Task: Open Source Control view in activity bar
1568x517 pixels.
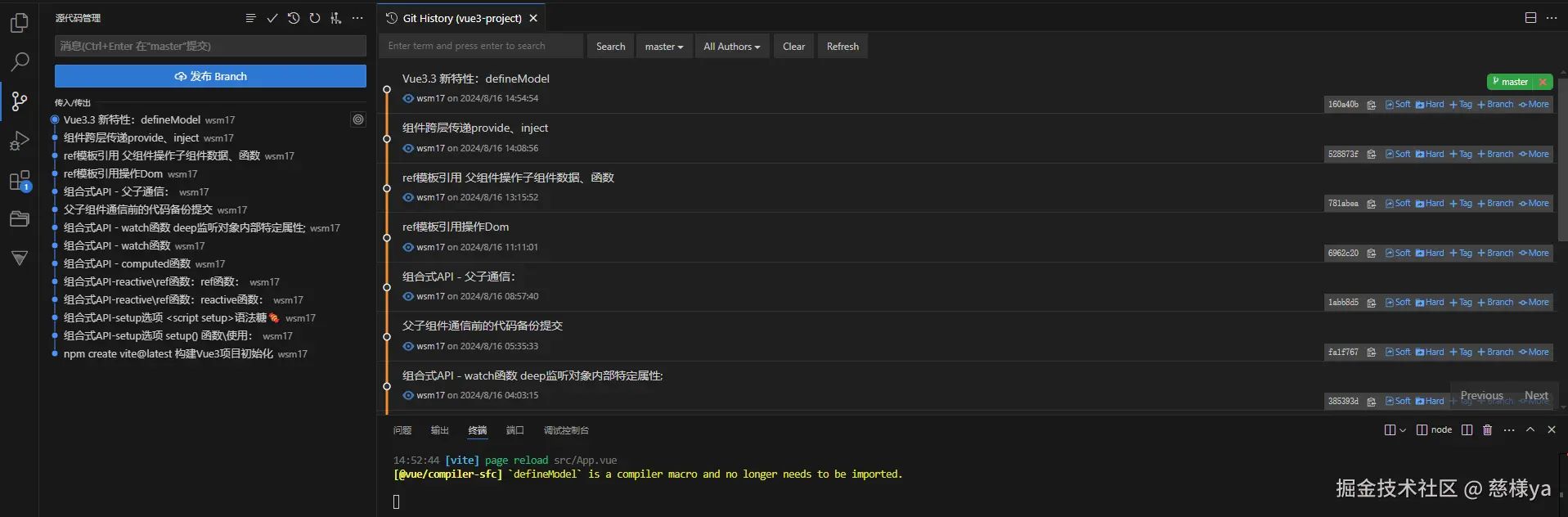Action: pos(20,101)
